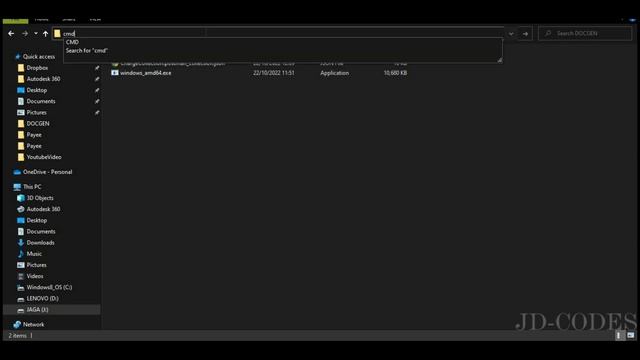Open Network in navigation pane
The image size is (640, 360).
click(x=33, y=324)
